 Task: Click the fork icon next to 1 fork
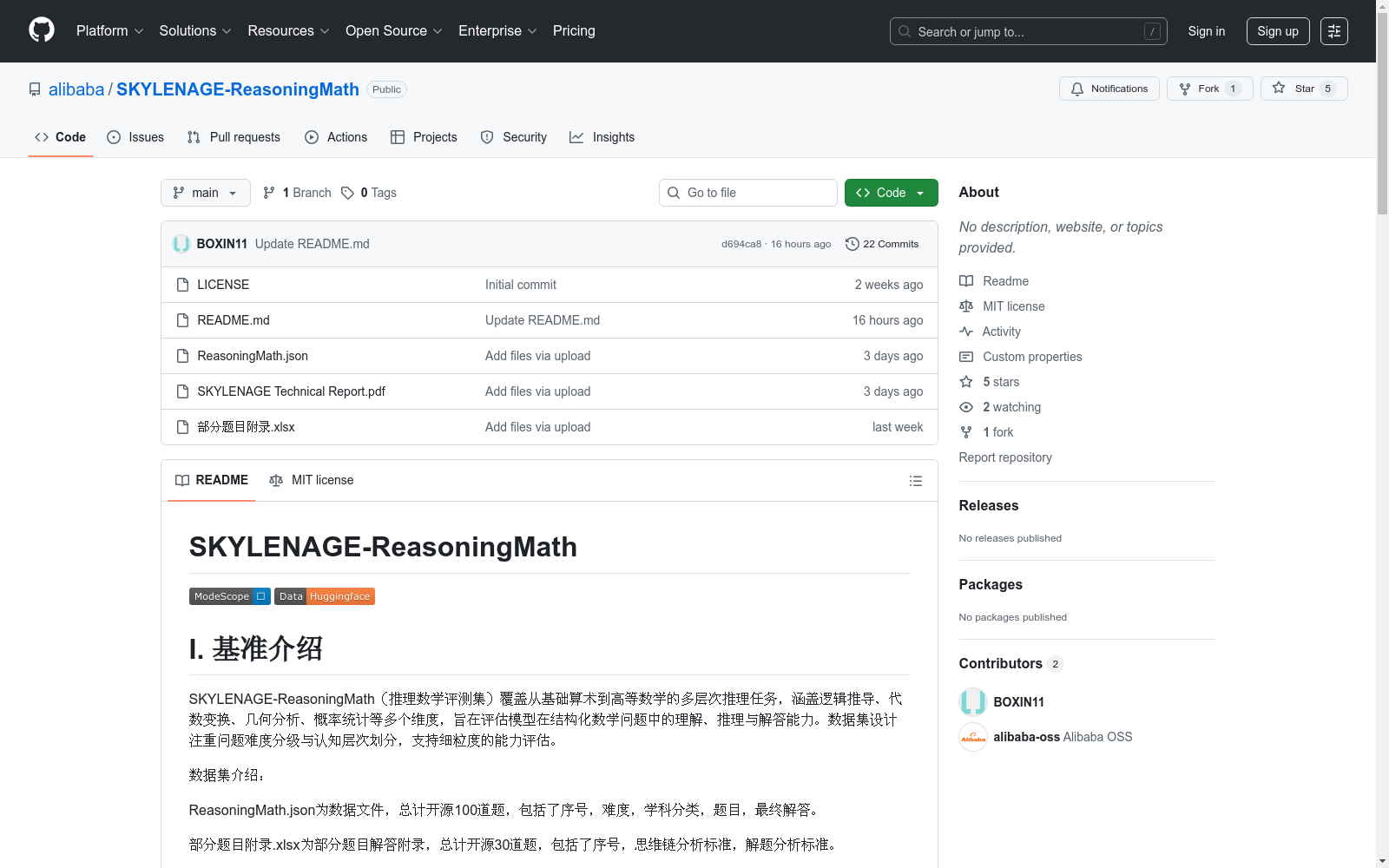(x=966, y=432)
